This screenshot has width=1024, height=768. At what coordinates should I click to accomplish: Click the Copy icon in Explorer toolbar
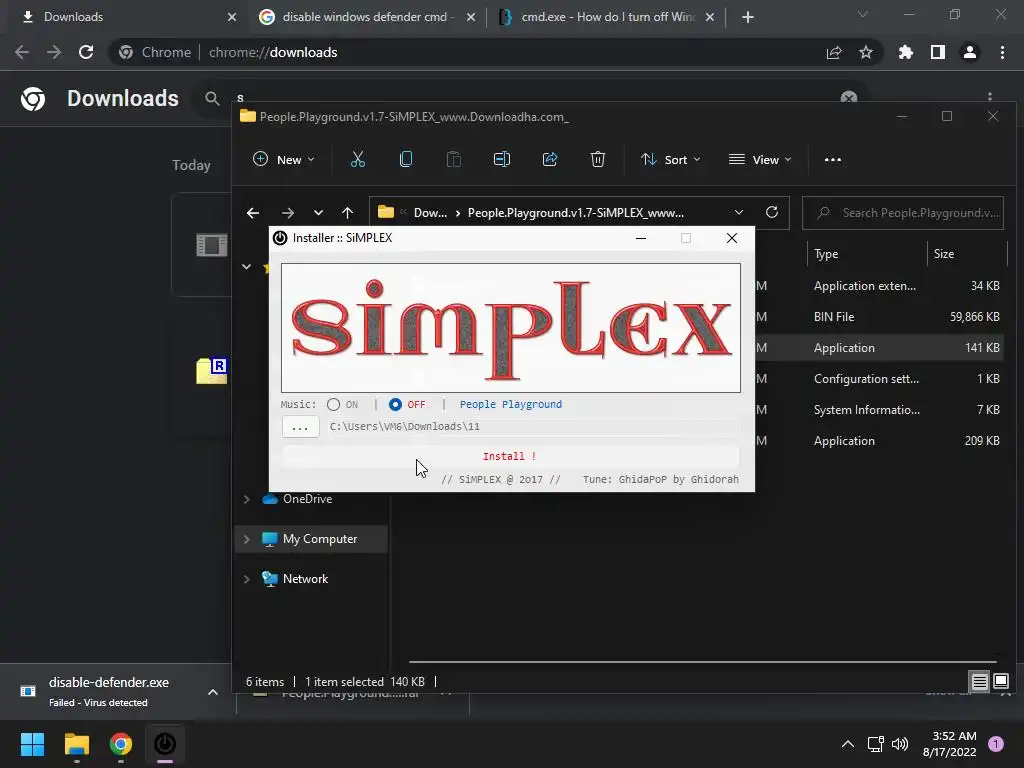point(406,159)
